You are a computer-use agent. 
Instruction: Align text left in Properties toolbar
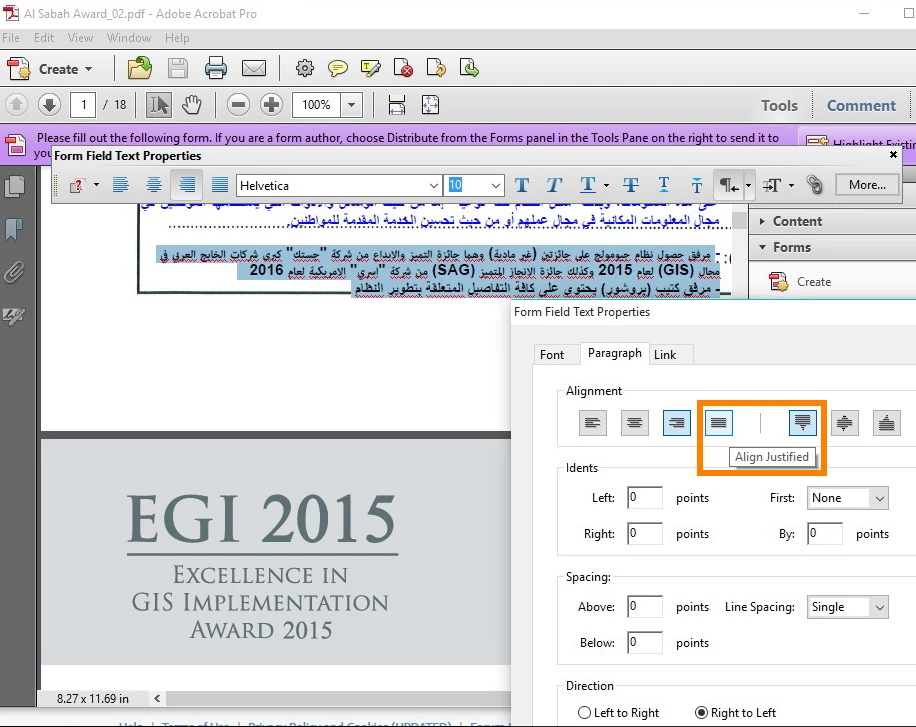[x=120, y=185]
